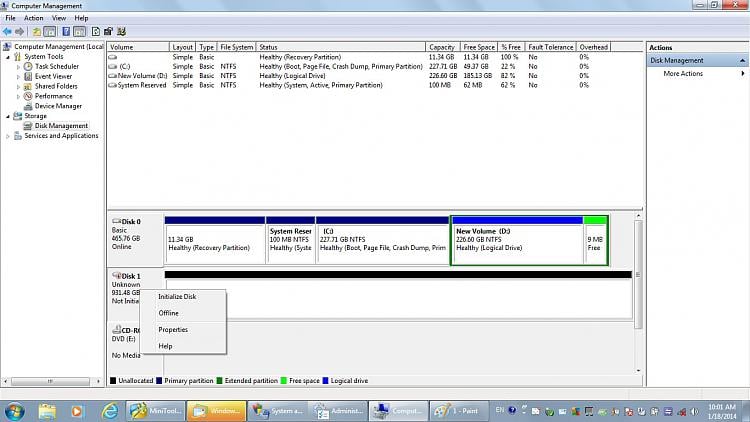Sort by the Free Space column header

pos(478,47)
